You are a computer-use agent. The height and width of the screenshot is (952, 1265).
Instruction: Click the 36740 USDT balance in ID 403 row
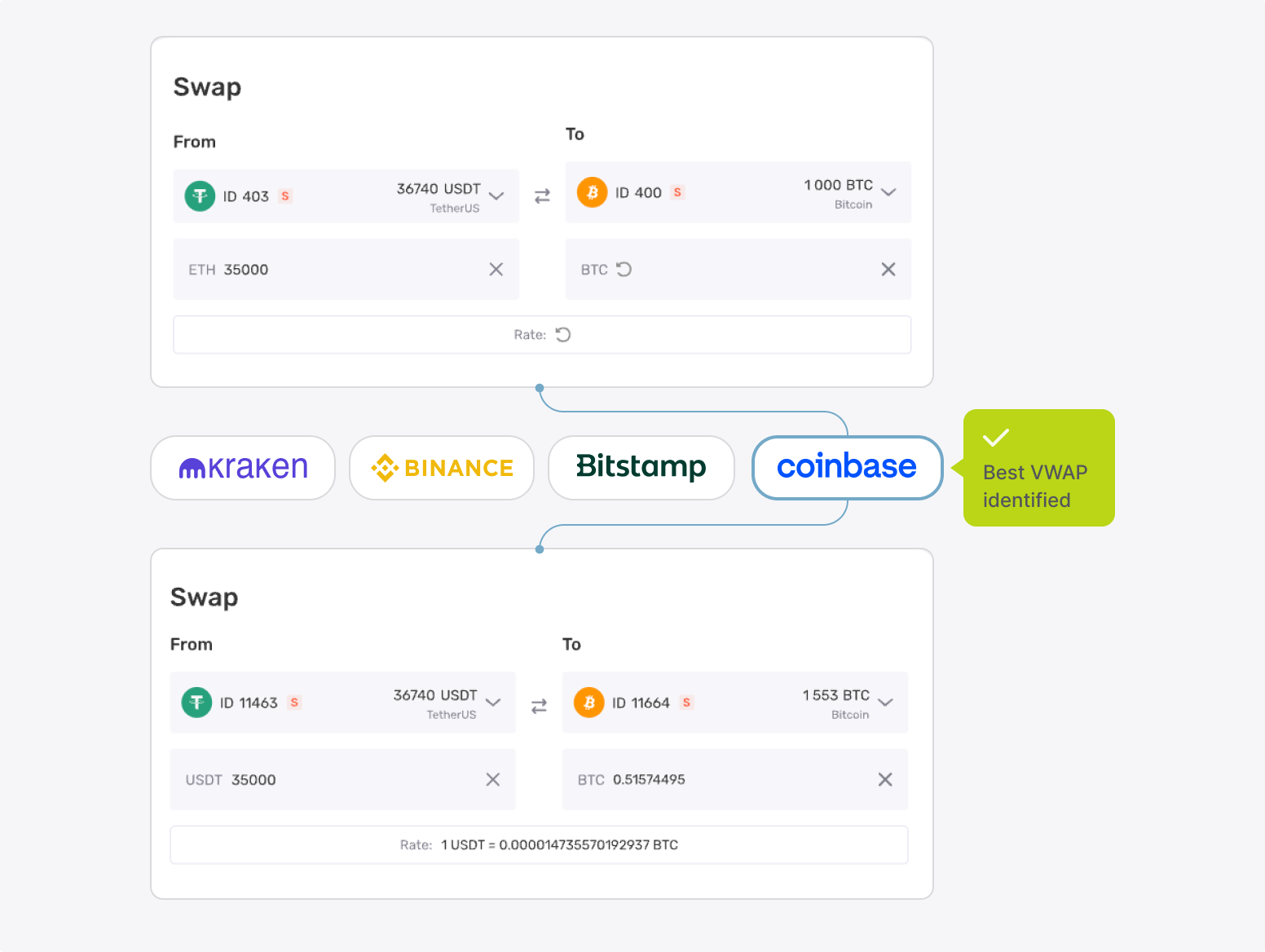click(439, 189)
